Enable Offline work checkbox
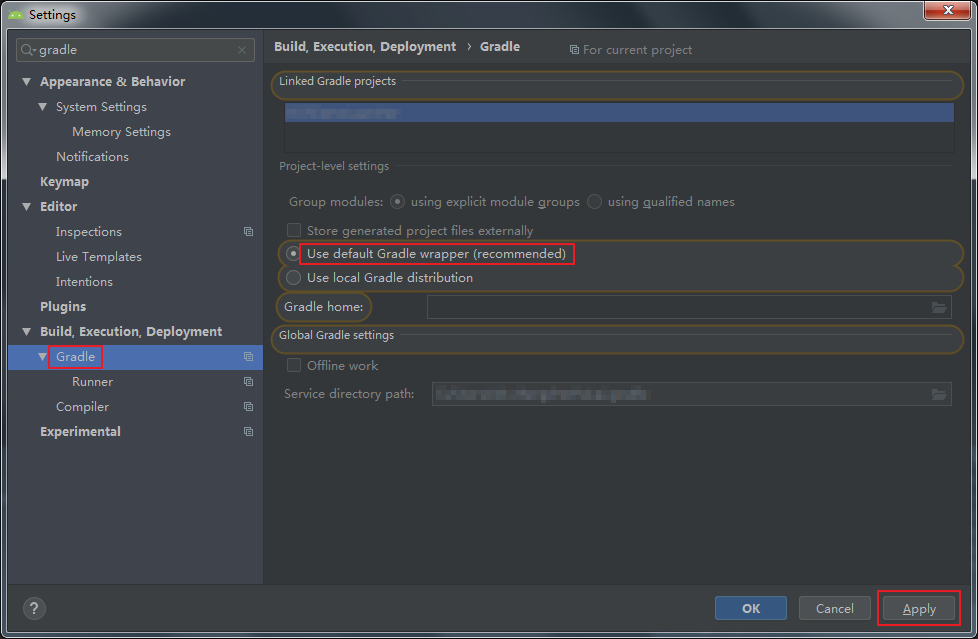This screenshot has height=639, width=978. click(x=294, y=365)
